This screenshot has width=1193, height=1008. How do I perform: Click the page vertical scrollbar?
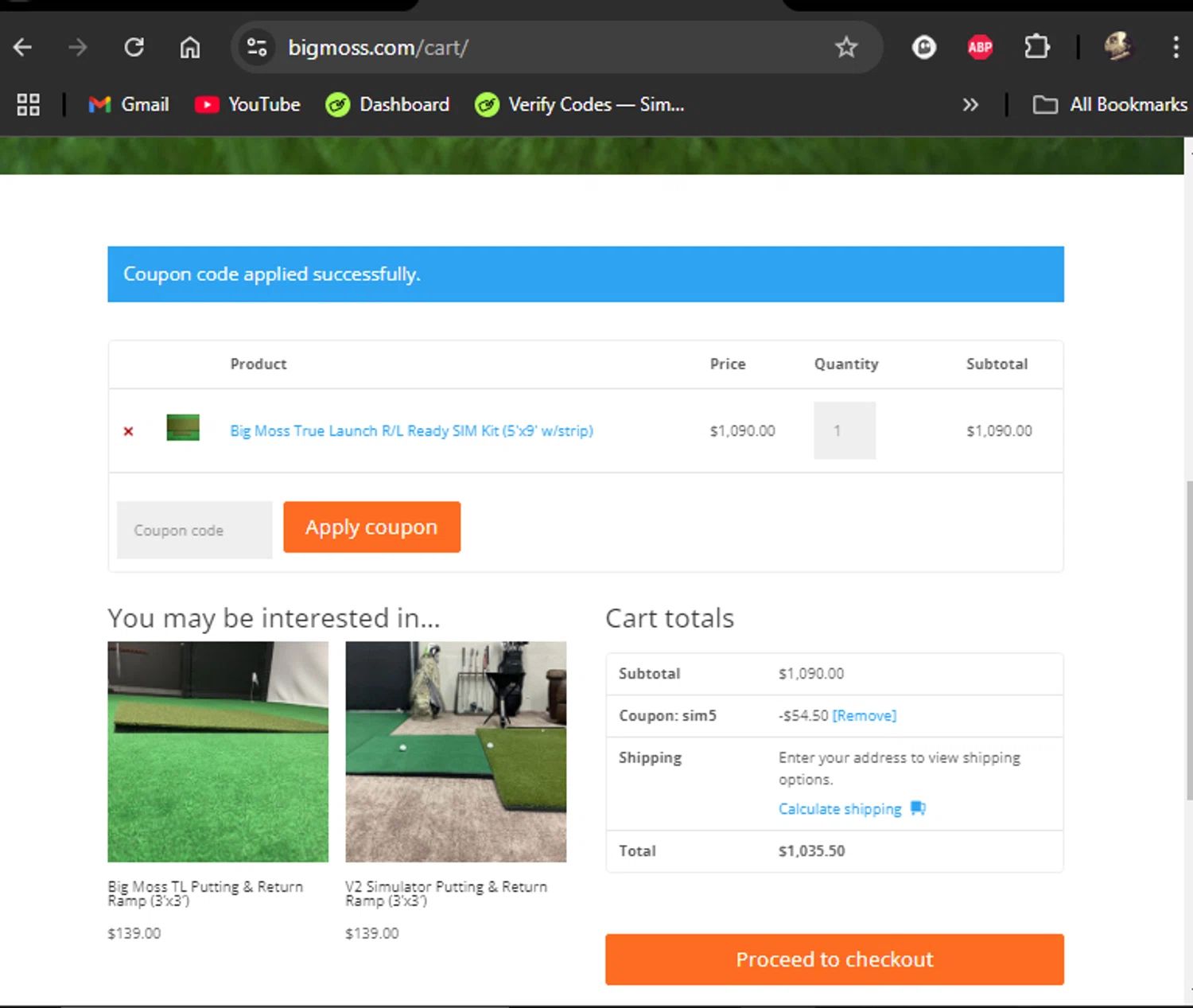[x=1188, y=640]
